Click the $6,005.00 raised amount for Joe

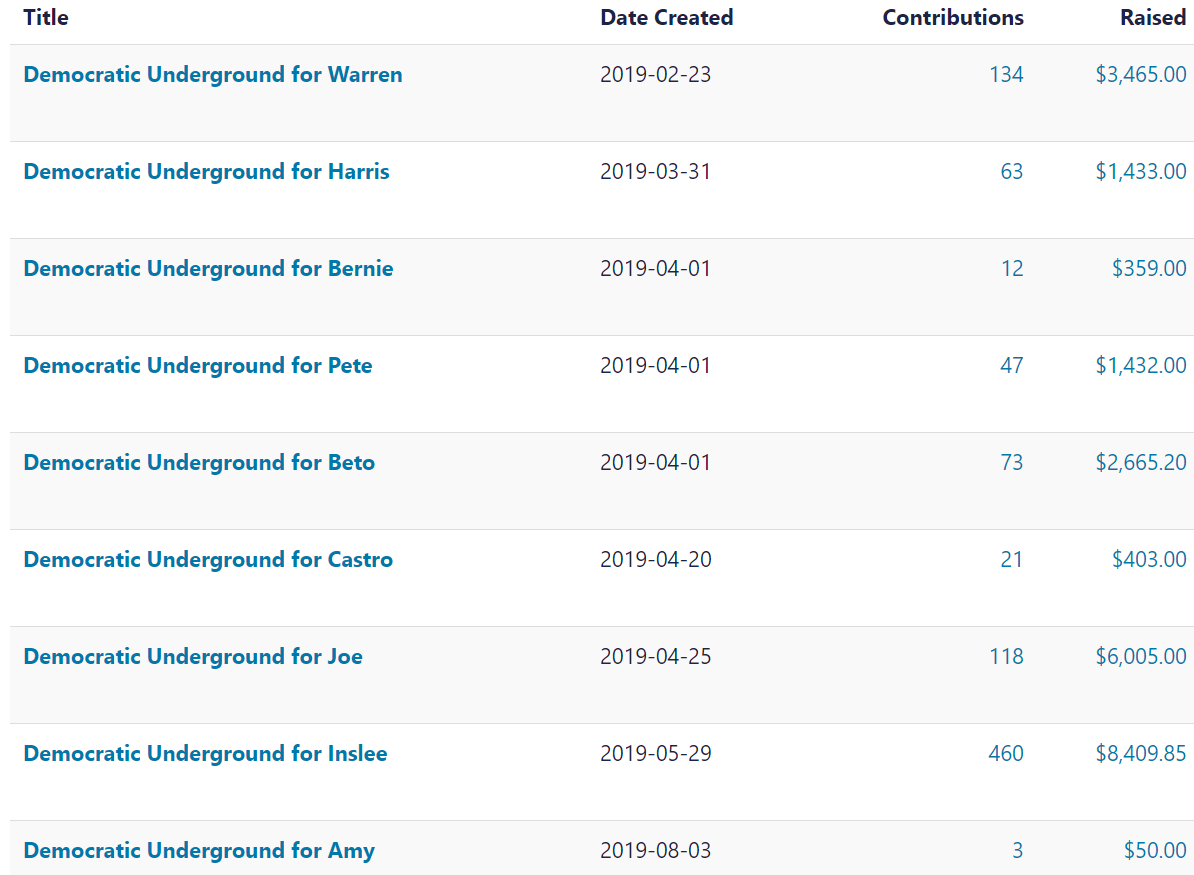tap(1140, 657)
